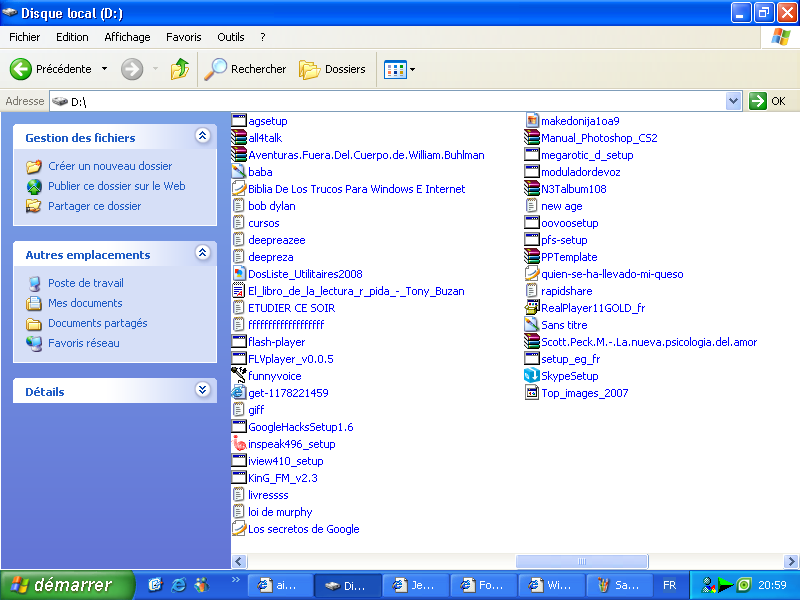
Task: Go up one folder level icon
Action: click(180, 69)
